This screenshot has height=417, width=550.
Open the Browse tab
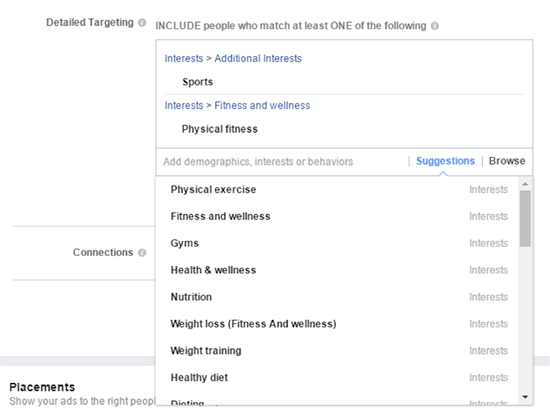[507, 161]
